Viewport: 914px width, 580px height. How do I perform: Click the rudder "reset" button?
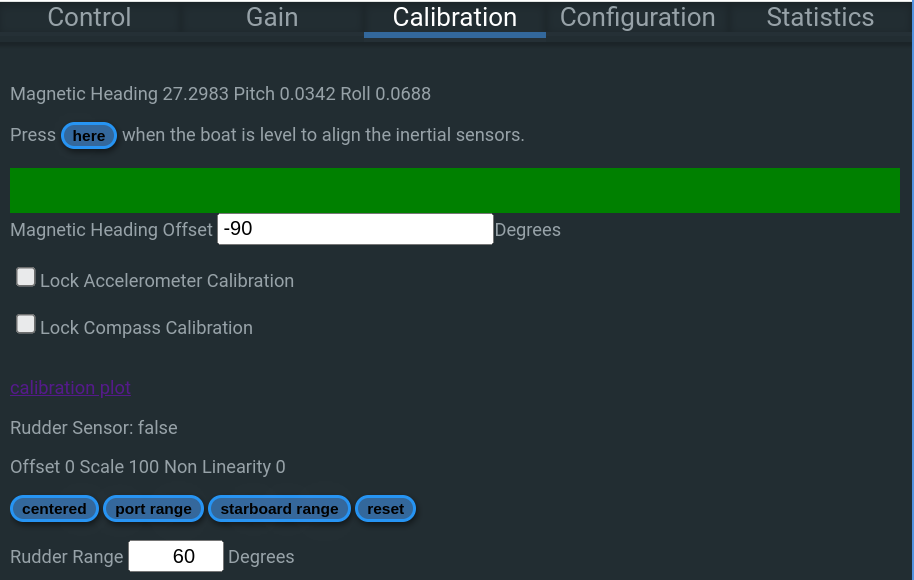(x=385, y=508)
